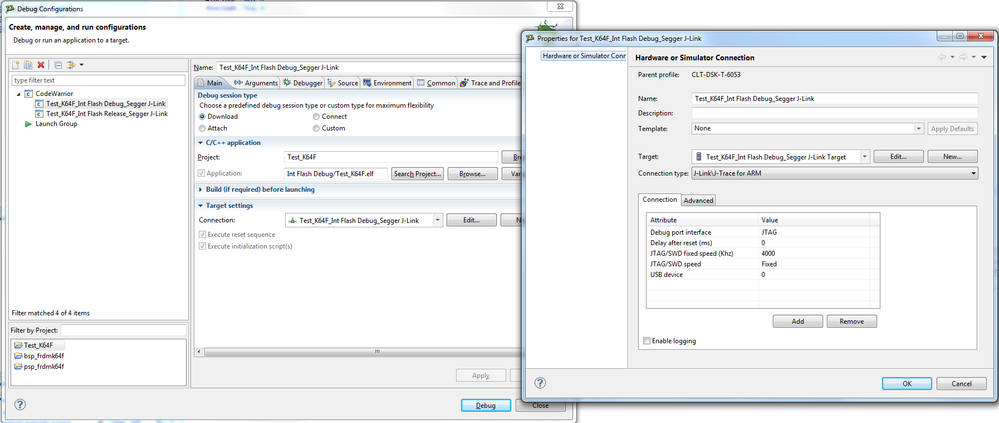The image size is (999, 423).
Task: Click the help icon in Debug Configurations
Action: 20,405
